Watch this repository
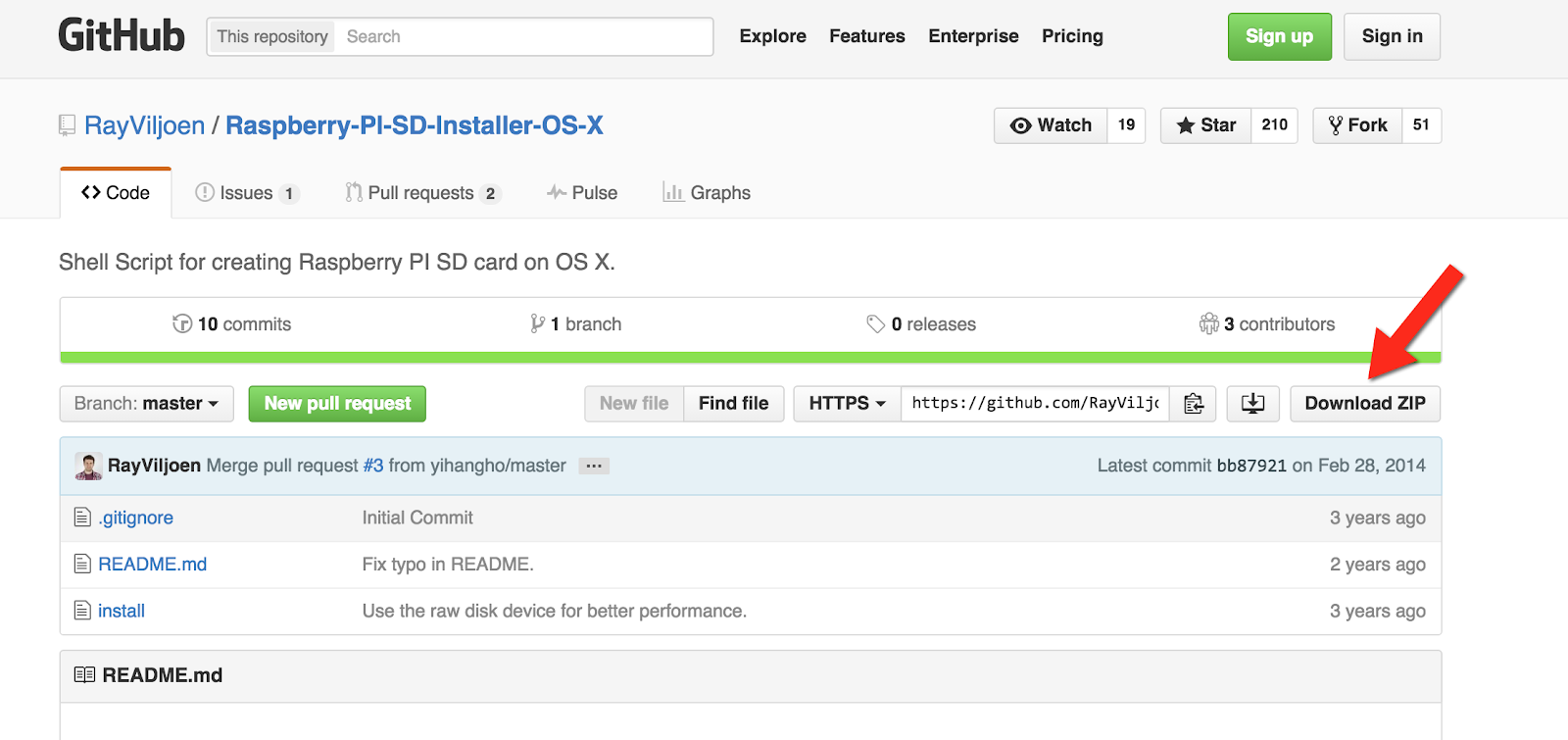 point(1051,125)
